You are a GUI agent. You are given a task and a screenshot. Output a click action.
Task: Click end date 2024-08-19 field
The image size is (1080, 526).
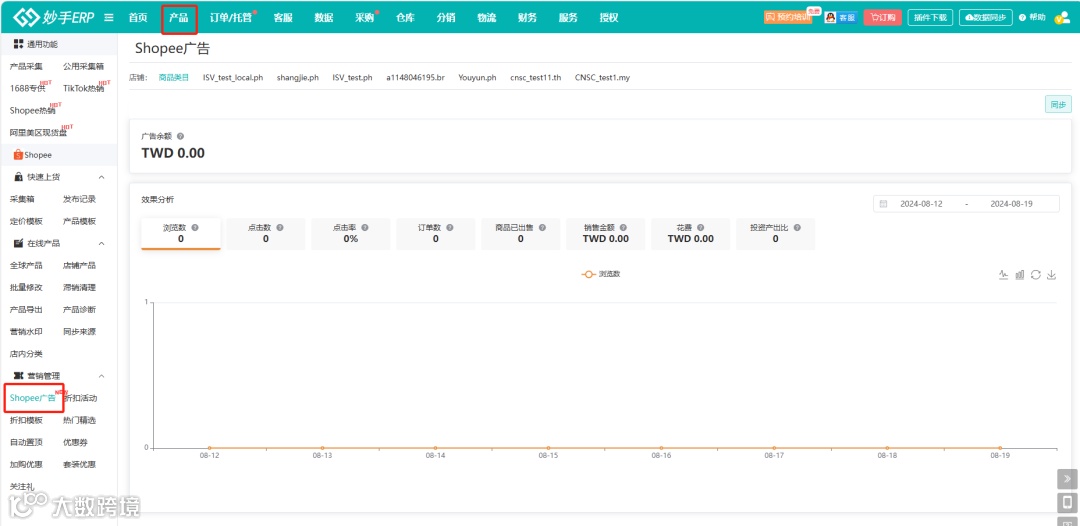[1010, 204]
